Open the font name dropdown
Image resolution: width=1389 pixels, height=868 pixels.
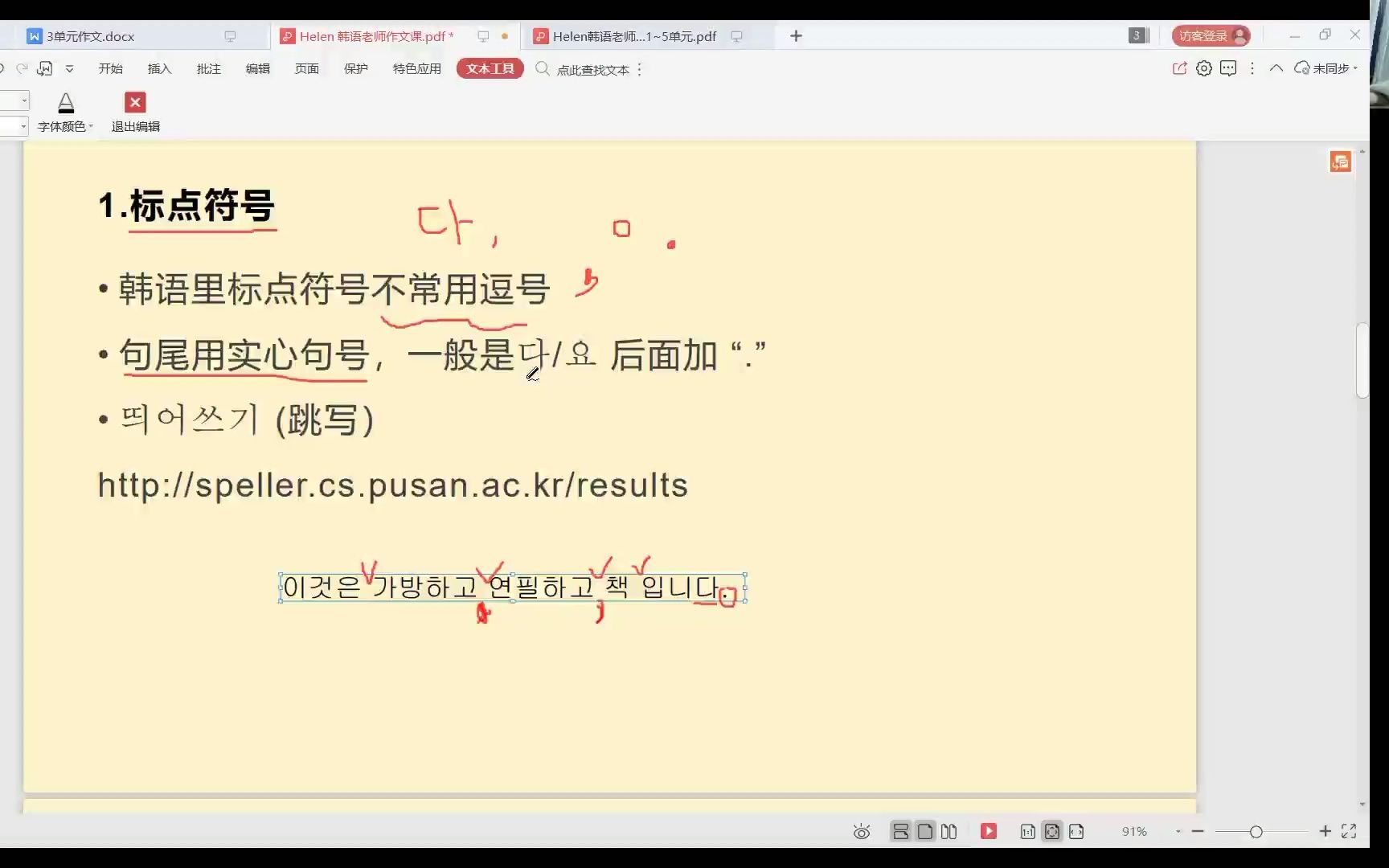tap(24, 100)
